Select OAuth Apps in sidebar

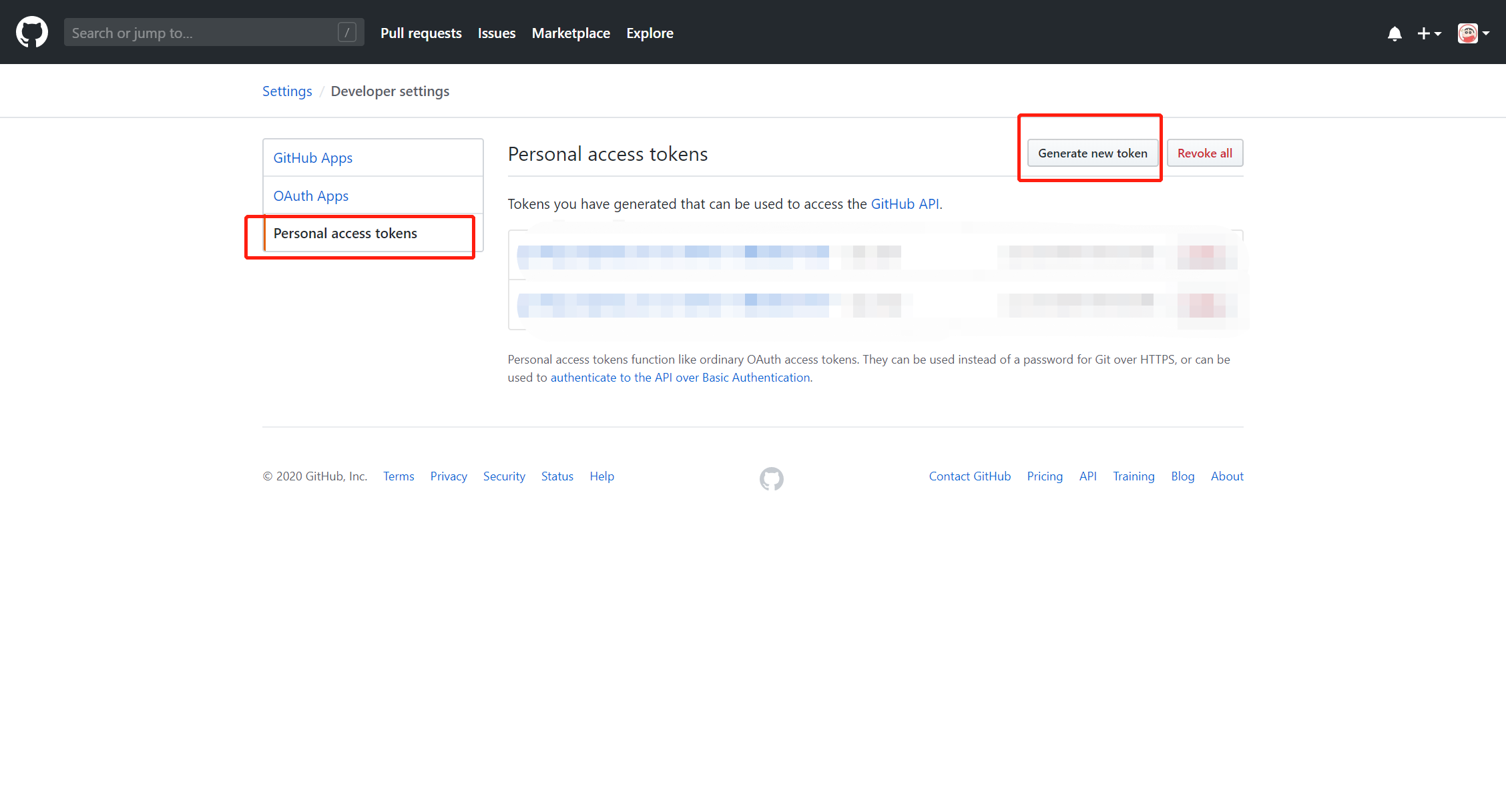tap(310, 196)
